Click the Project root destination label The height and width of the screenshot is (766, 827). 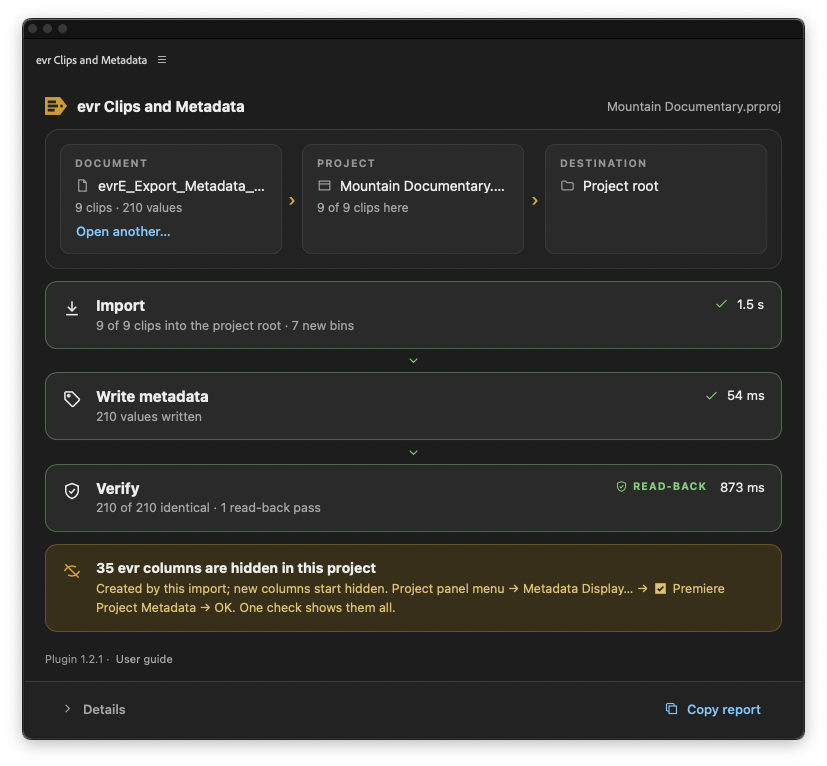point(620,186)
